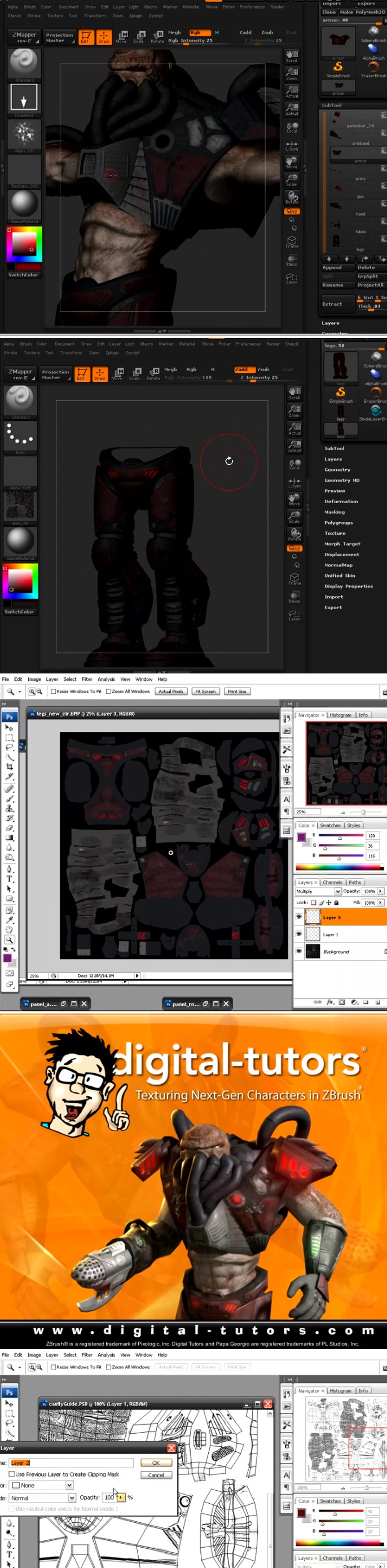Image resolution: width=387 pixels, height=1568 pixels.
Task: Hide the Background layer in the legs_new_clr Layers panel
Action: pyautogui.click(x=299, y=951)
